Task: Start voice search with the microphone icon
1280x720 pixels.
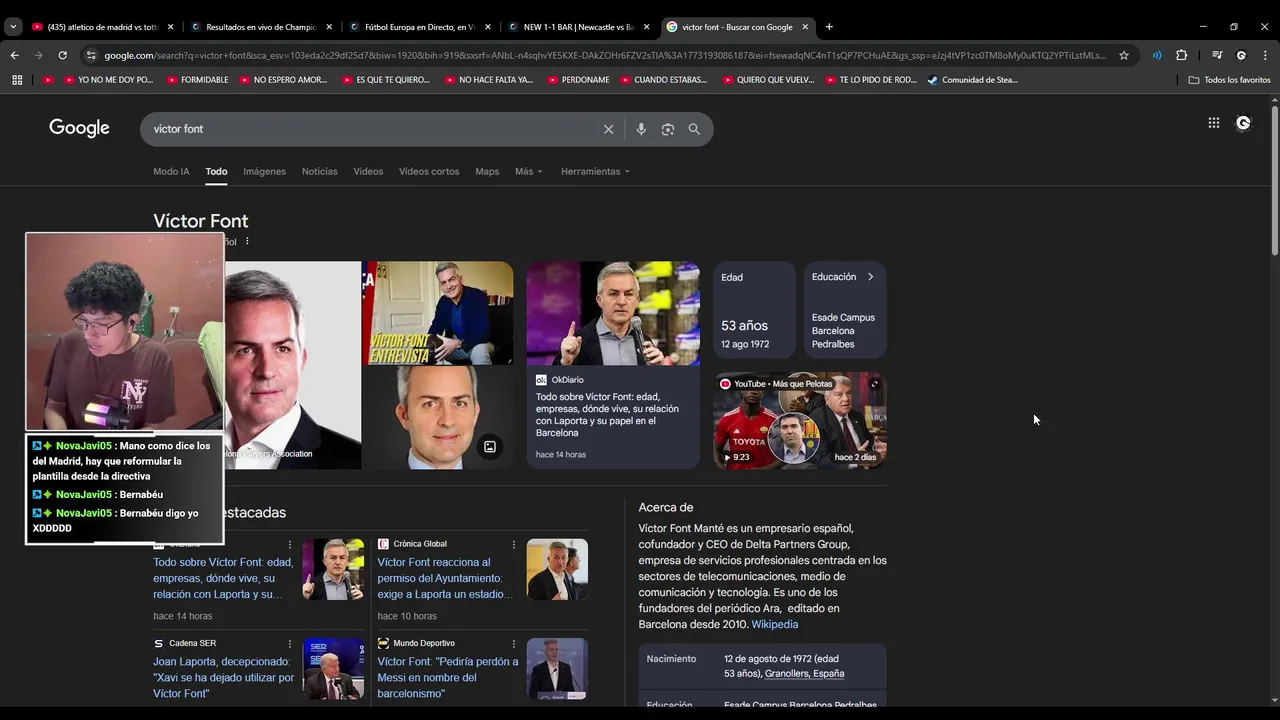Action: click(641, 129)
